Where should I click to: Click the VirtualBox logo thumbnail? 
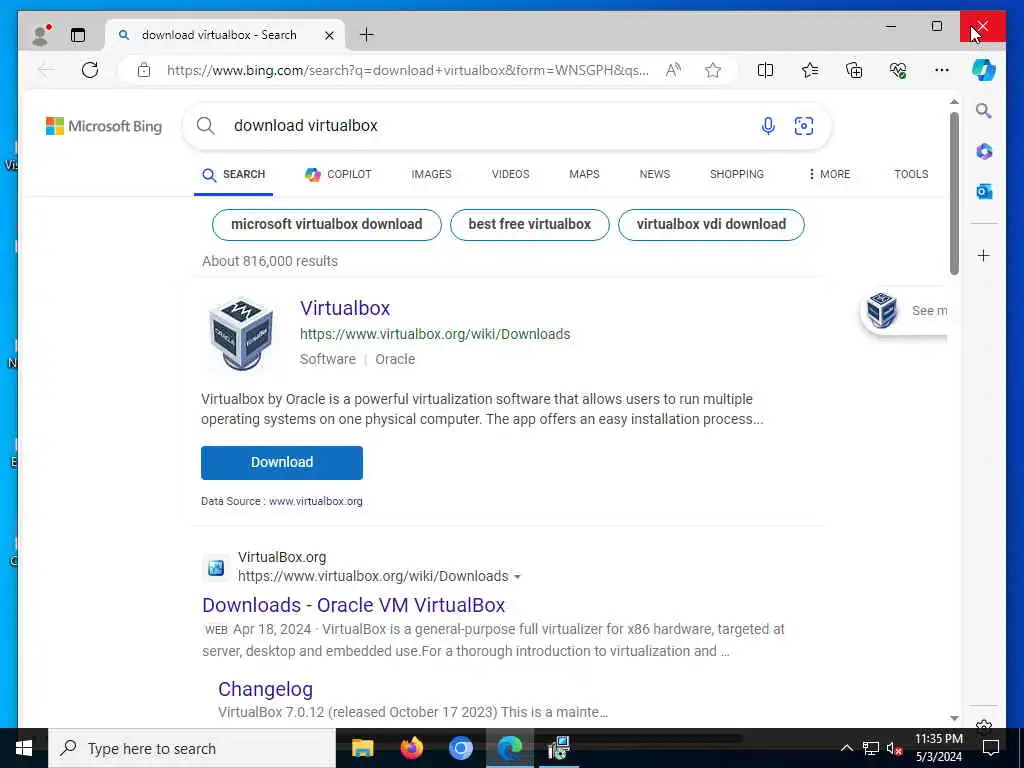coord(241,333)
